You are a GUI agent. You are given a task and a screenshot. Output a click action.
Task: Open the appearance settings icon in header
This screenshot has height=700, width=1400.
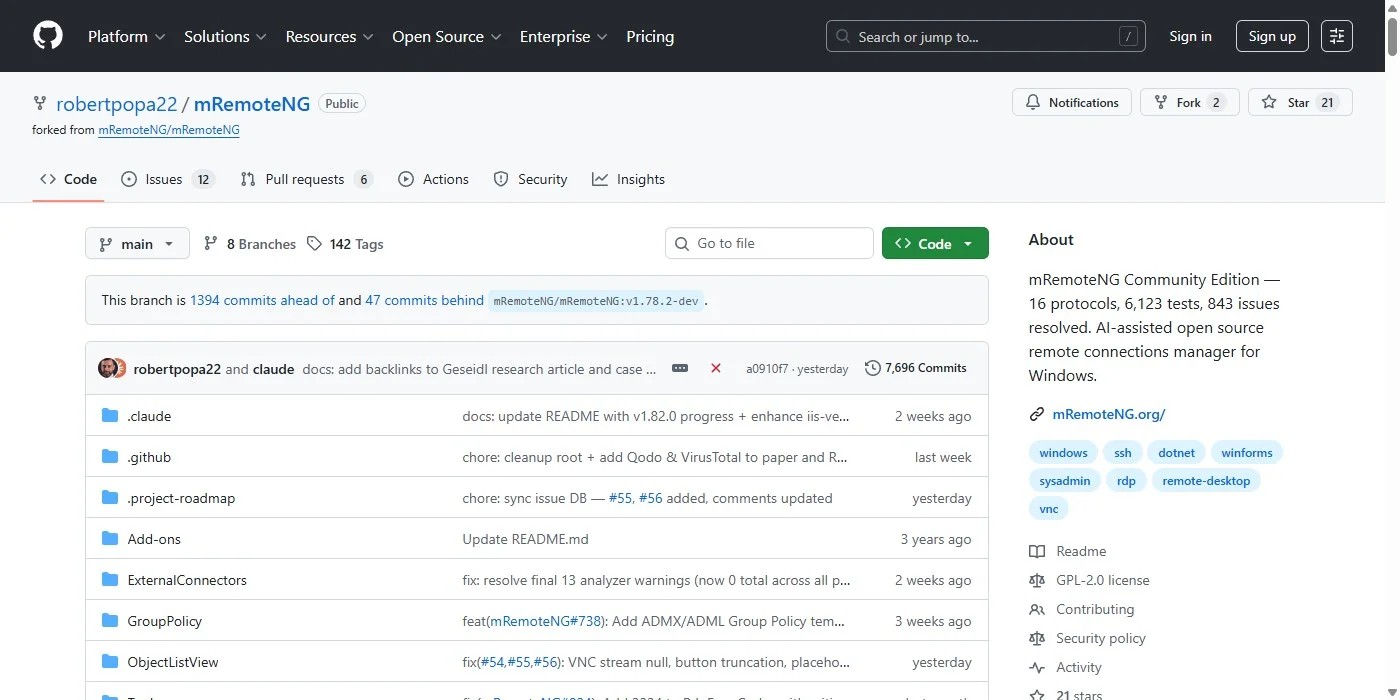[1336, 36]
